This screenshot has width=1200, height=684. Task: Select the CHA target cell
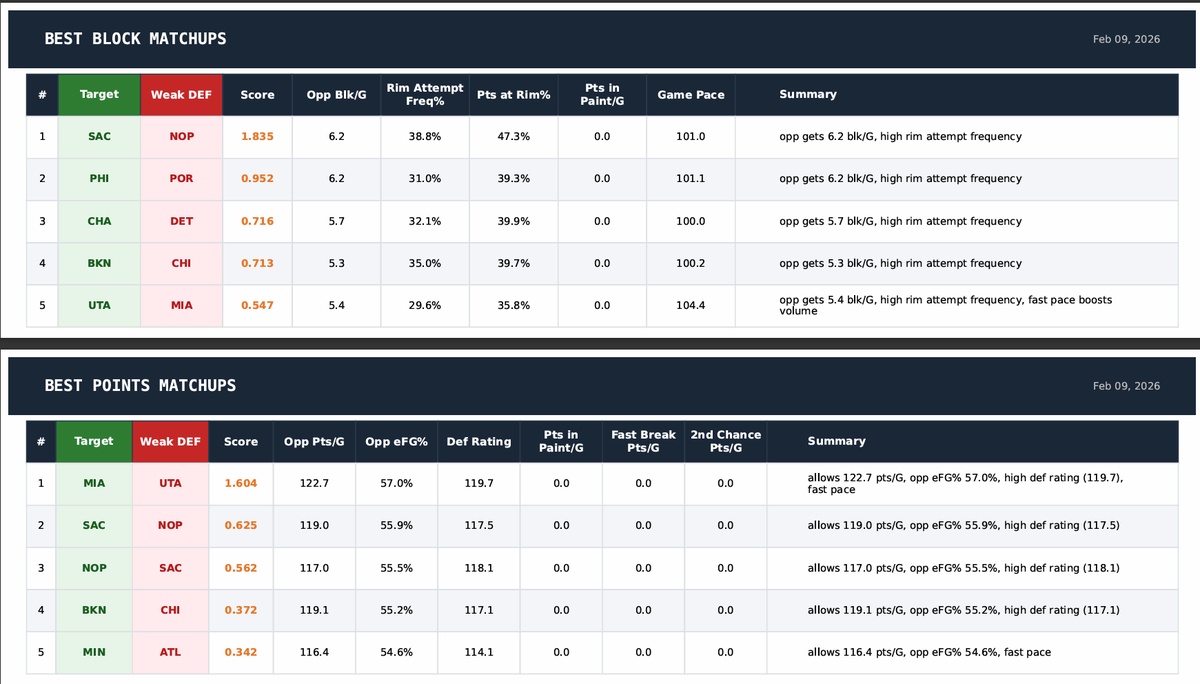(99, 221)
